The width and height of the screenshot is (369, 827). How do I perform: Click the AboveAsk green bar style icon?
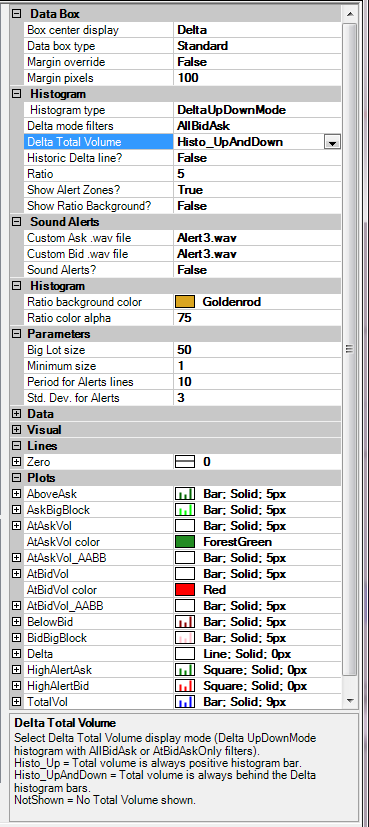[x=185, y=494]
